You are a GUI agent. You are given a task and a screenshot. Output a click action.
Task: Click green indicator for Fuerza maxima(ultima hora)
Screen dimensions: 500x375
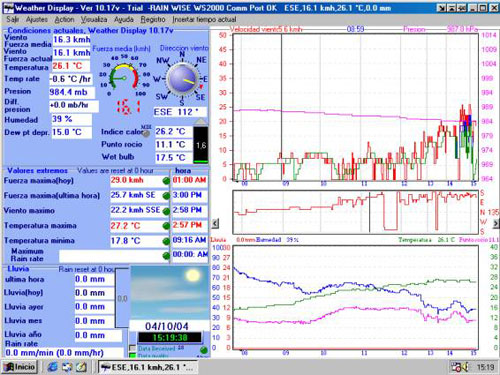[x=166, y=196]
